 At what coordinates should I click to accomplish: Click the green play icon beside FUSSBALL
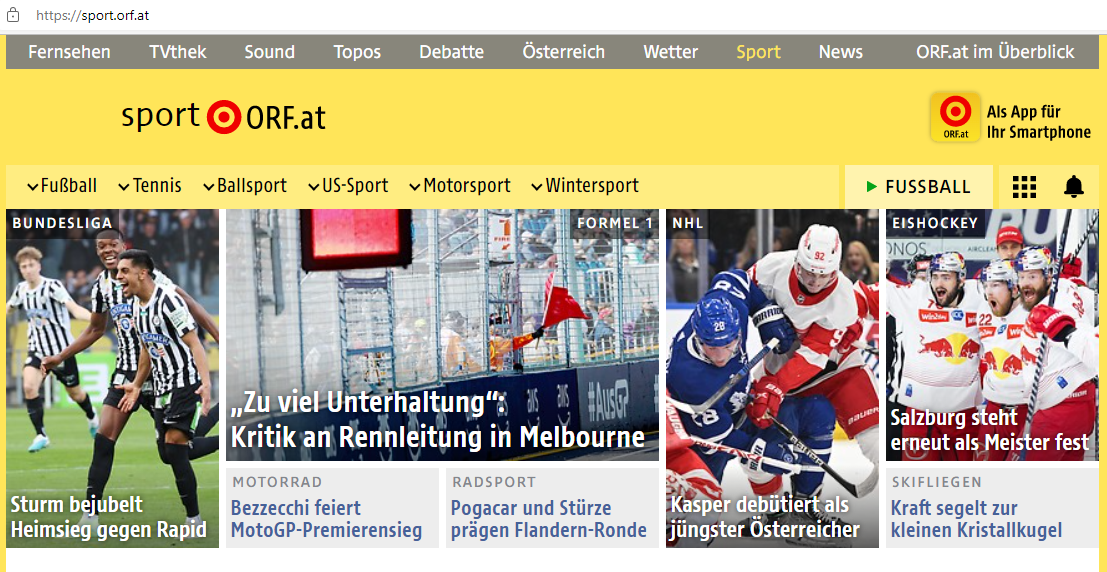tap(872, 187)
